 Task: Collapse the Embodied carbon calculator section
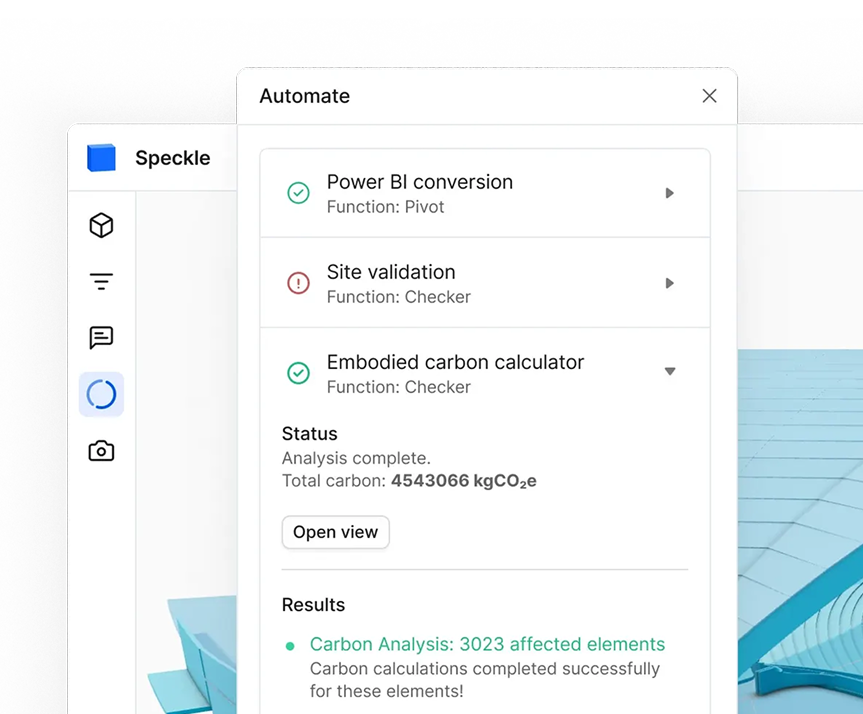[x=670, y=372]
